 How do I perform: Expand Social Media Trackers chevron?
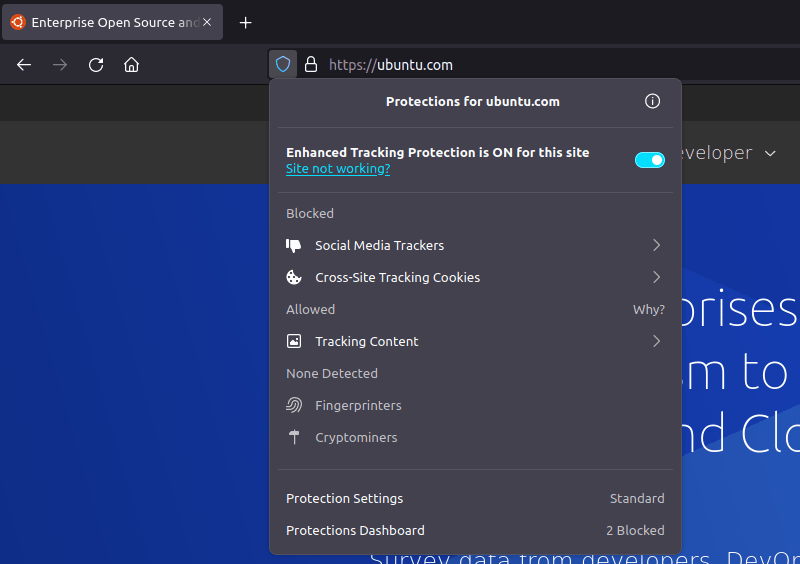[x=656, y=245]
